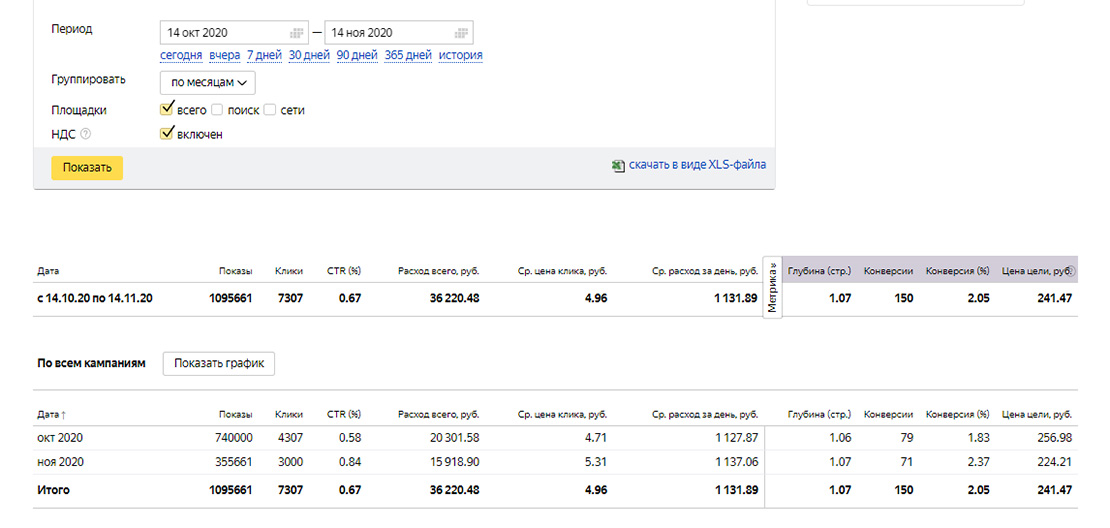Click the НДС help question icon

(x=86, y=133)
